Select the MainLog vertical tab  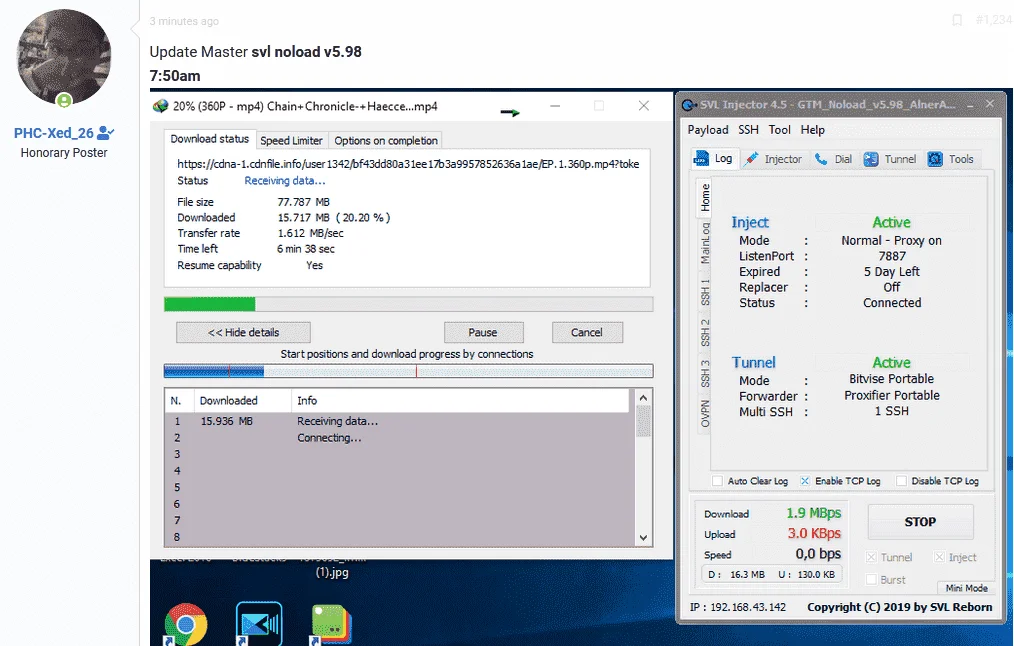[x=705, y=242]
